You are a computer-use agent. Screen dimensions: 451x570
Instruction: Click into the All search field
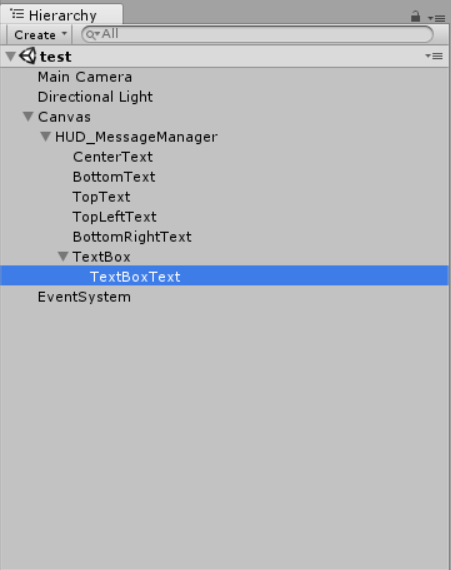pos(257,35)
